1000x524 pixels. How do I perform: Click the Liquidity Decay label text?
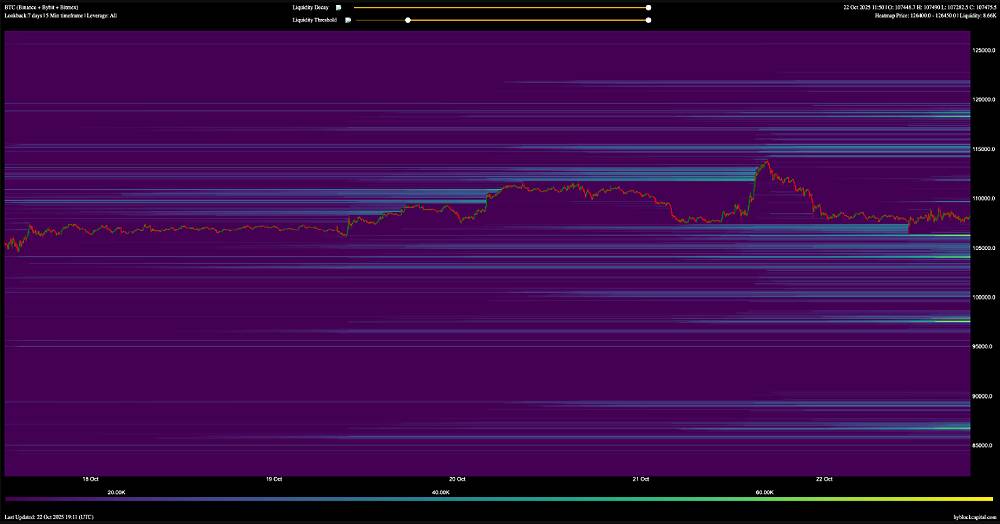[x=310, y=7]
